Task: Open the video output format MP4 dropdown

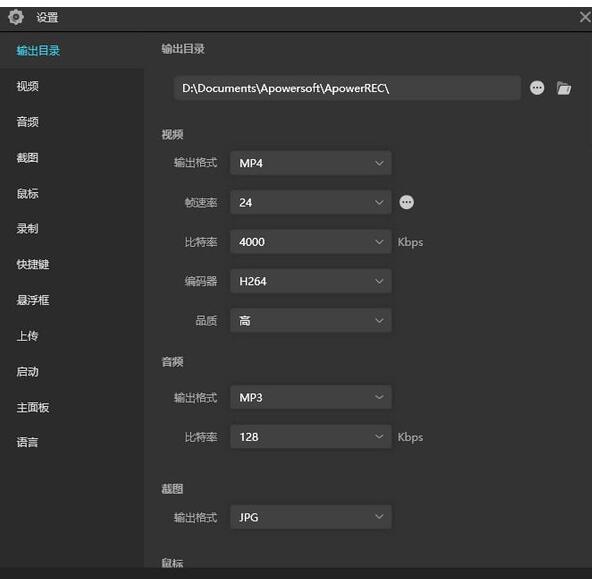Action: point(311,163)
